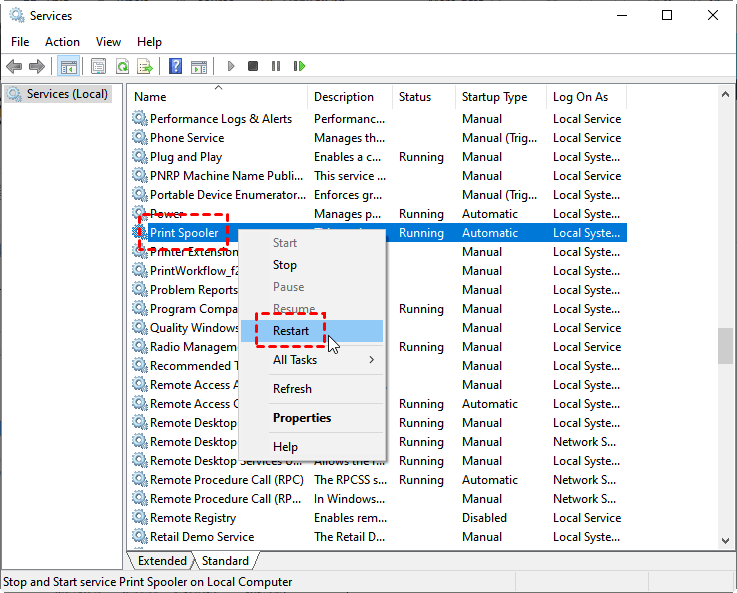The width and height of the screenshot is (737, 593).
Task: Open Properties from the context menu
Action: point(302,418)
